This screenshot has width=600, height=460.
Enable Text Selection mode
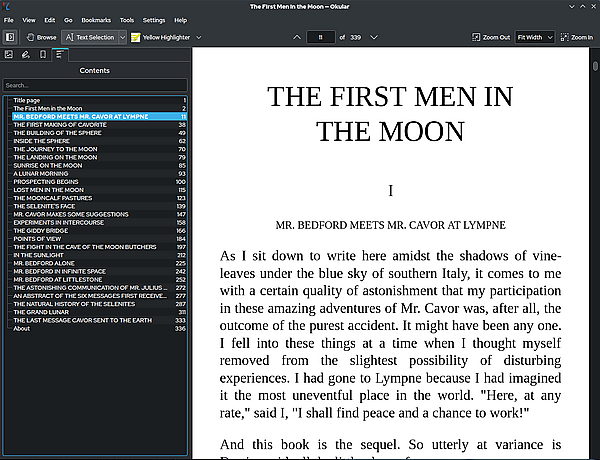coord(89,37)
